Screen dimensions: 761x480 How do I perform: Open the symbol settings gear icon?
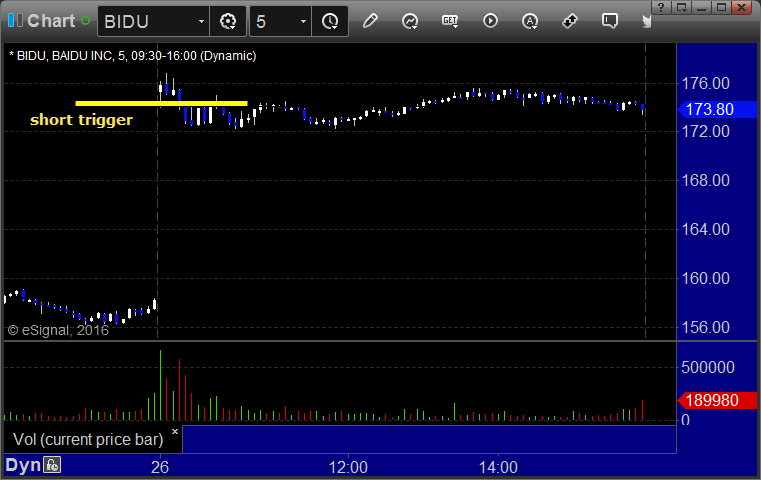(228, 21)
